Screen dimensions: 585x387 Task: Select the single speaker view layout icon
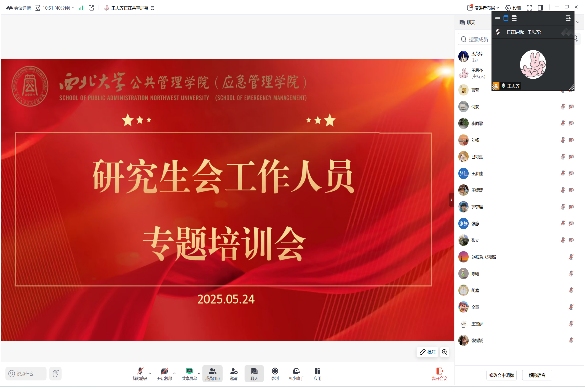(x=506, y=18)
